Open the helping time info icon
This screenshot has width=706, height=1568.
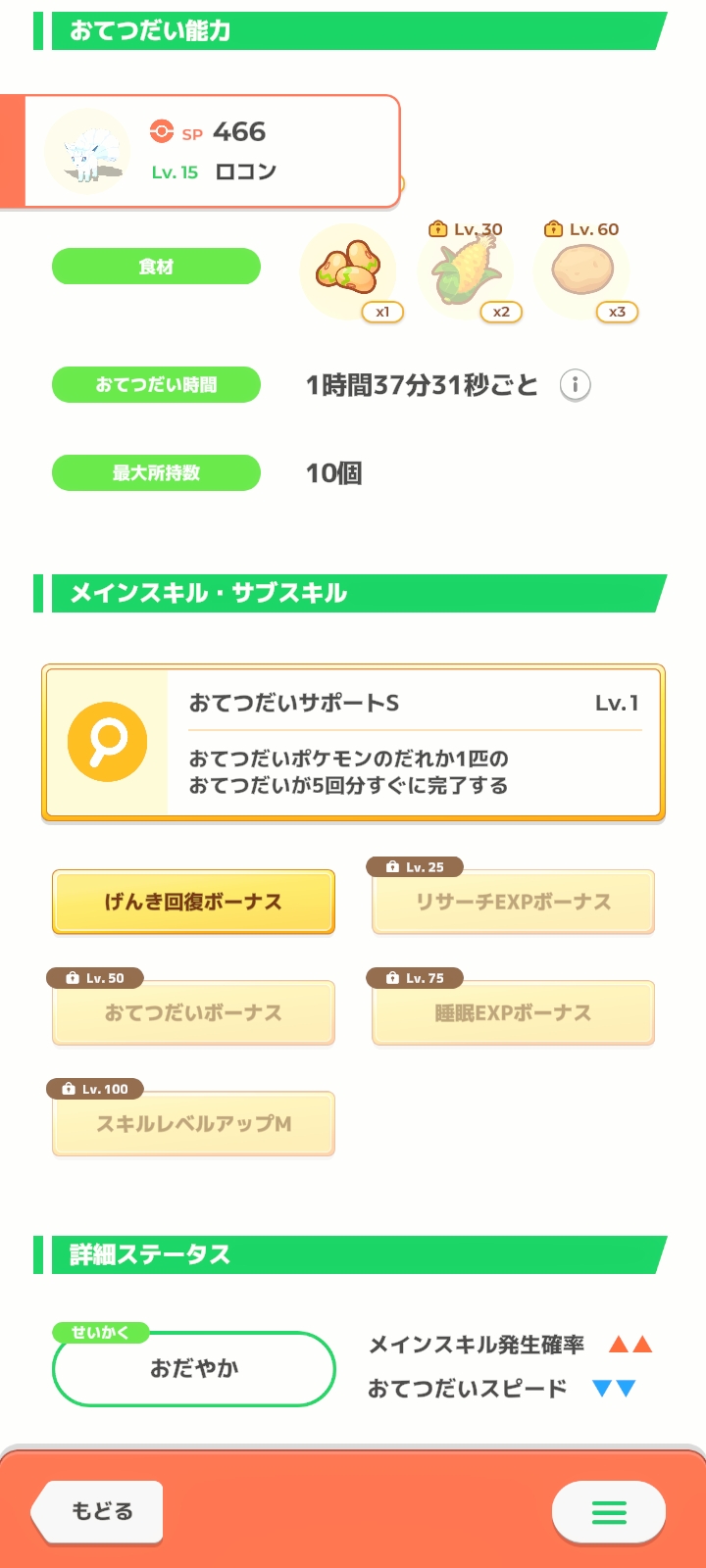[x=575, y=385]
